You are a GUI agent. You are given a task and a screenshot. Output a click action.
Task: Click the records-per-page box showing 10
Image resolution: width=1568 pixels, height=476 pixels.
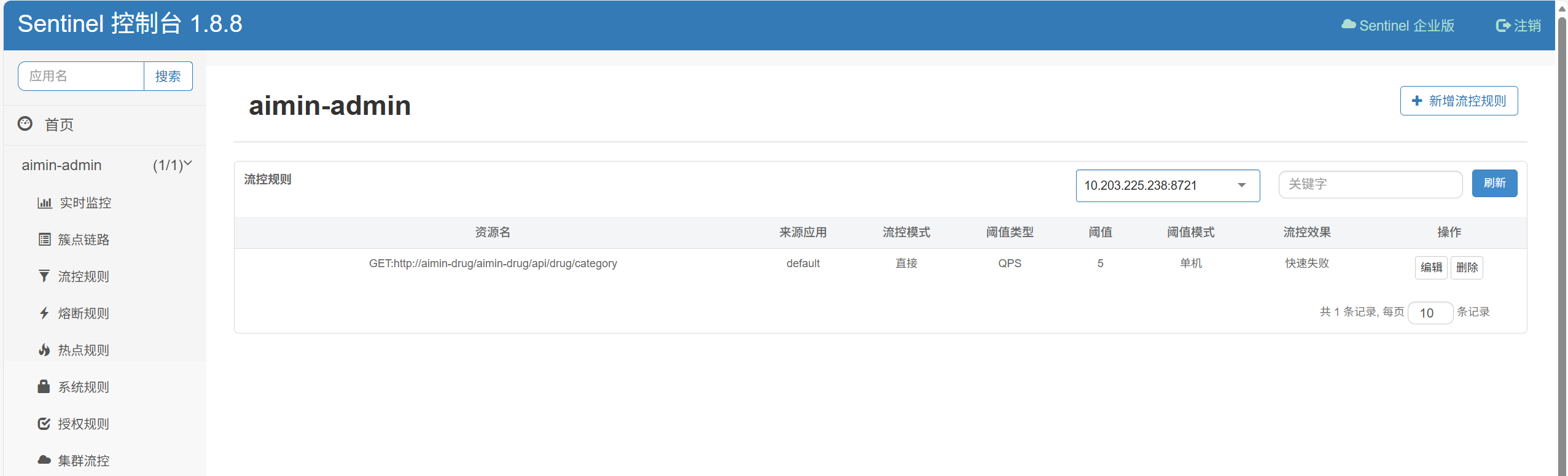(x=1430, y=313)
